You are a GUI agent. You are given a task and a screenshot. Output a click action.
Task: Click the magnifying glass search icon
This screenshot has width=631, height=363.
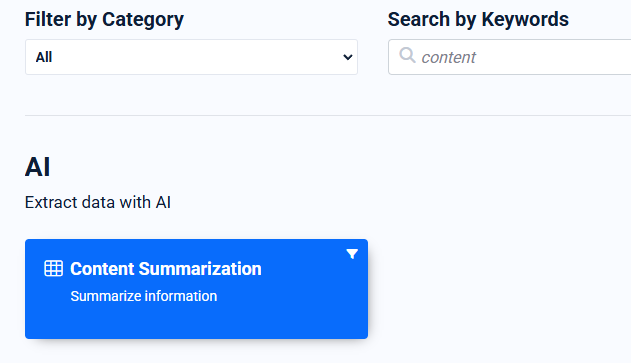[407, 55]
